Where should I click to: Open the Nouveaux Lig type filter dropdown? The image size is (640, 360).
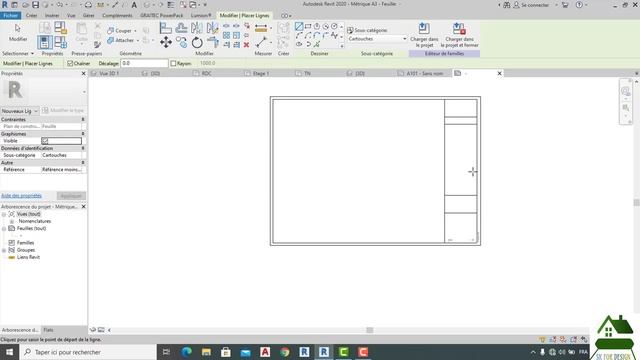[x=20, y=111]
